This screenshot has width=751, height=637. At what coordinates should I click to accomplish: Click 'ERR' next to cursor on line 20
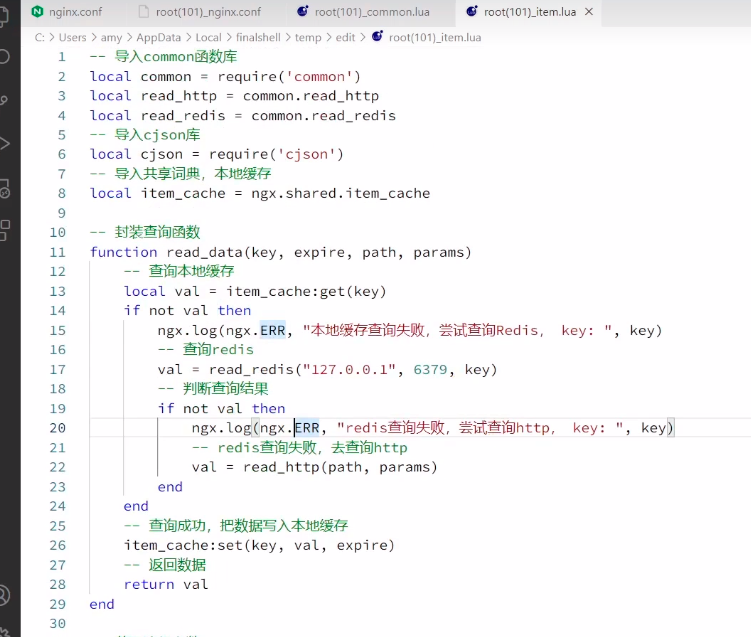click(x=307, y=428)
